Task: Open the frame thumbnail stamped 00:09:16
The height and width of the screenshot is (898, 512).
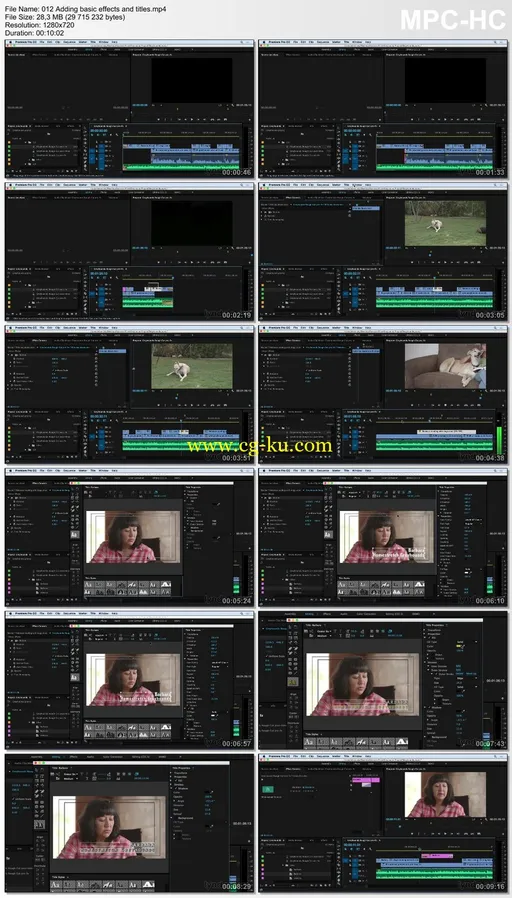Action: coord(383,824)
